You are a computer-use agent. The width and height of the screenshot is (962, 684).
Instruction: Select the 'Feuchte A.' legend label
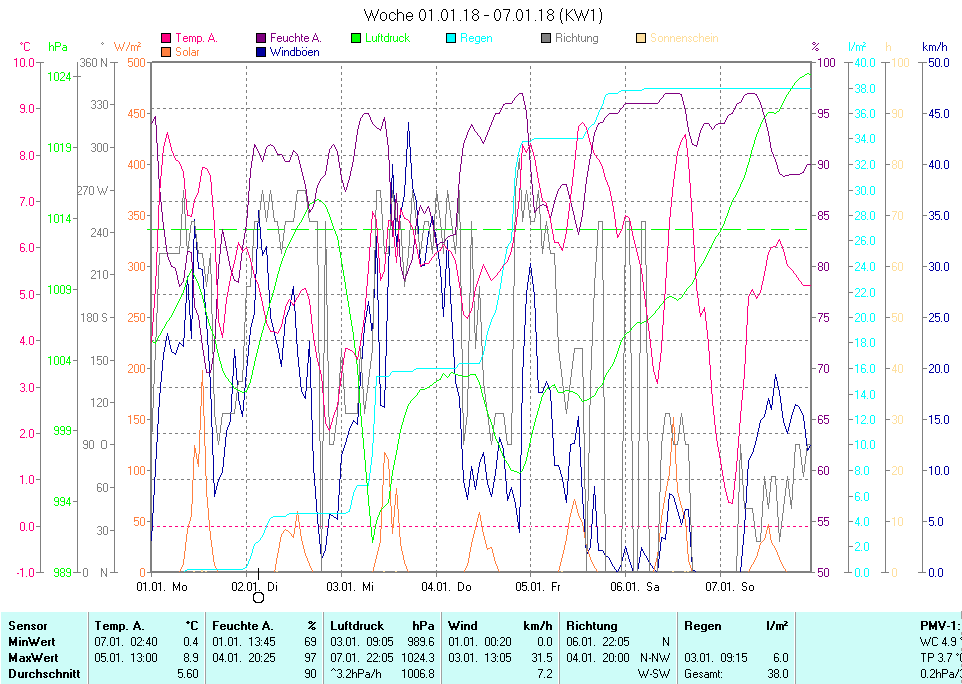(295, 38)
